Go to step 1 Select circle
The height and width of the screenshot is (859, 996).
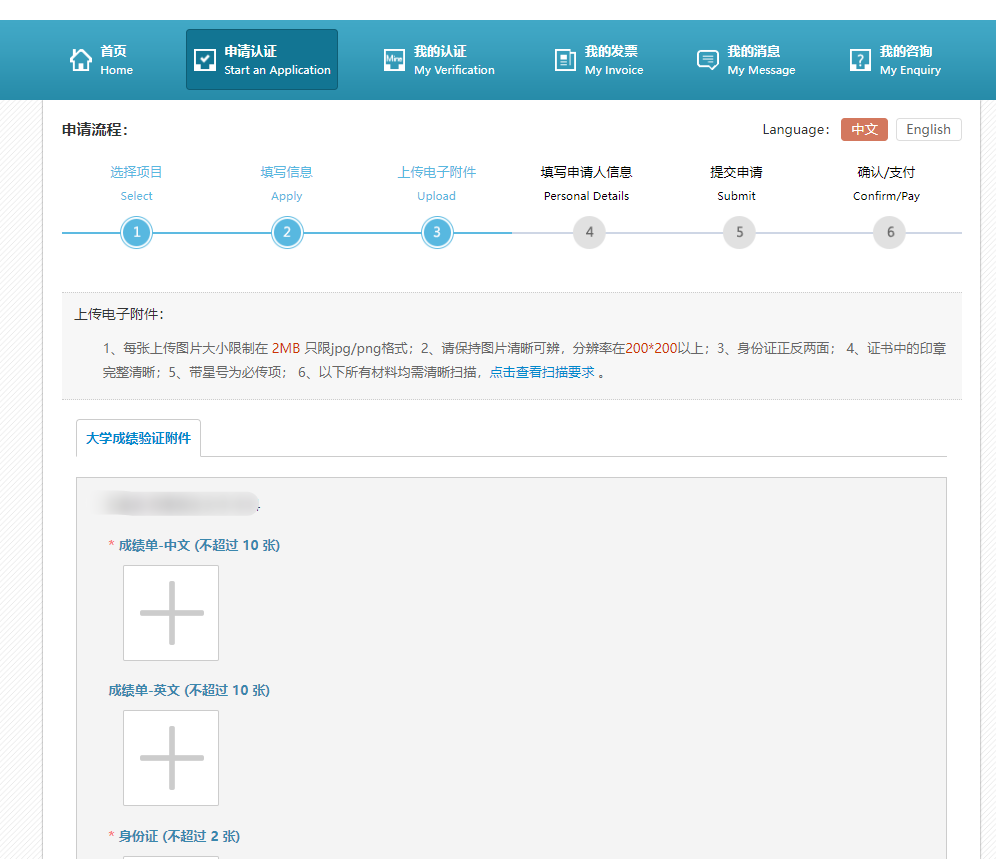point(137,233)
